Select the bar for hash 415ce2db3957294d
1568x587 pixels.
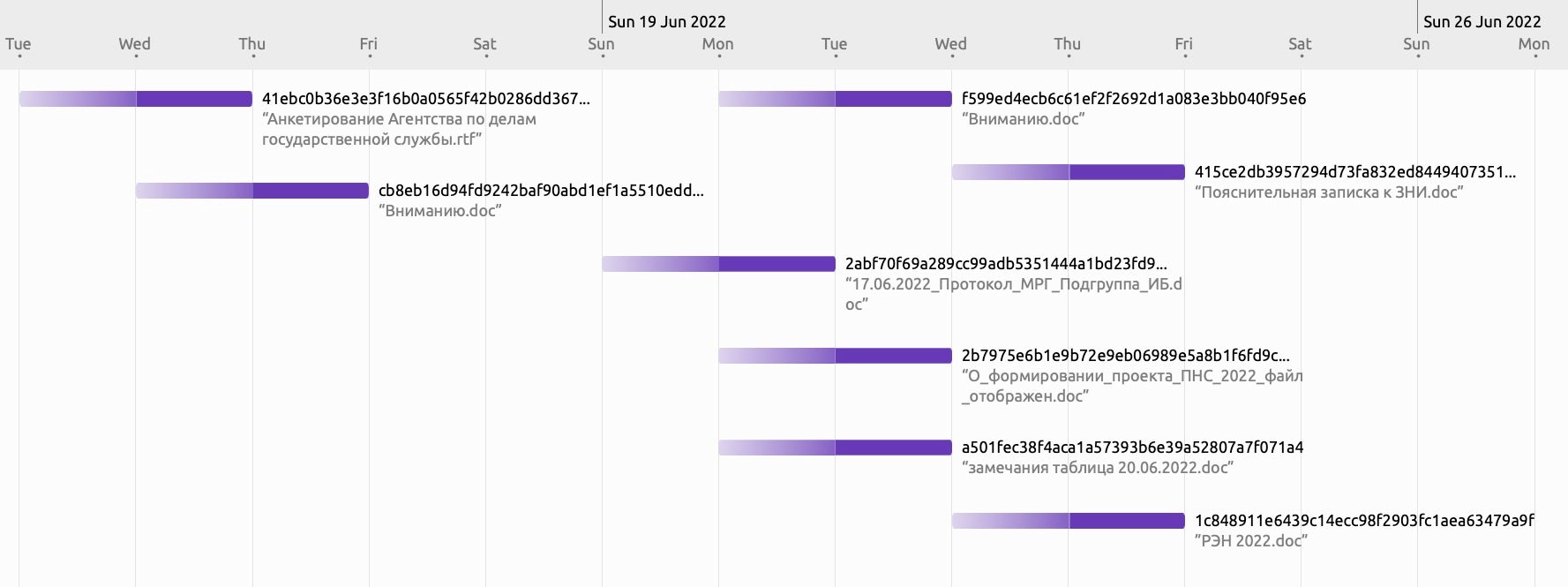coord(1068,172)
